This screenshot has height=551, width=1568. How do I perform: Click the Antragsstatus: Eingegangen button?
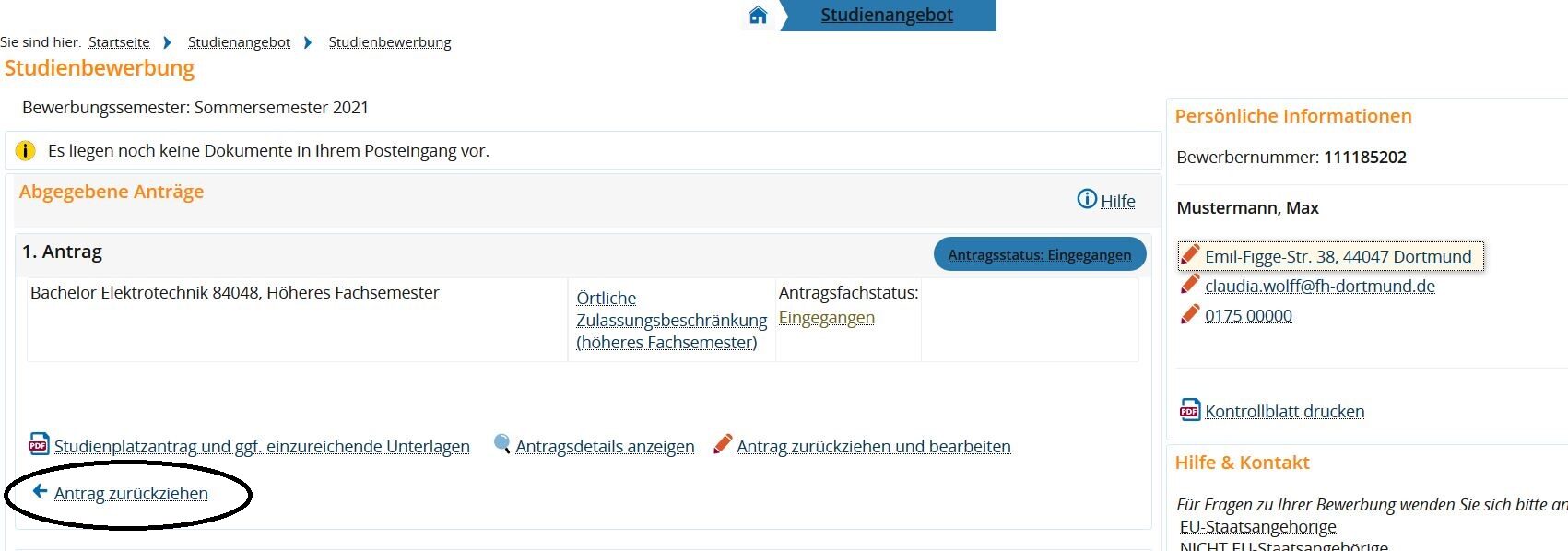click(1039, 254)
